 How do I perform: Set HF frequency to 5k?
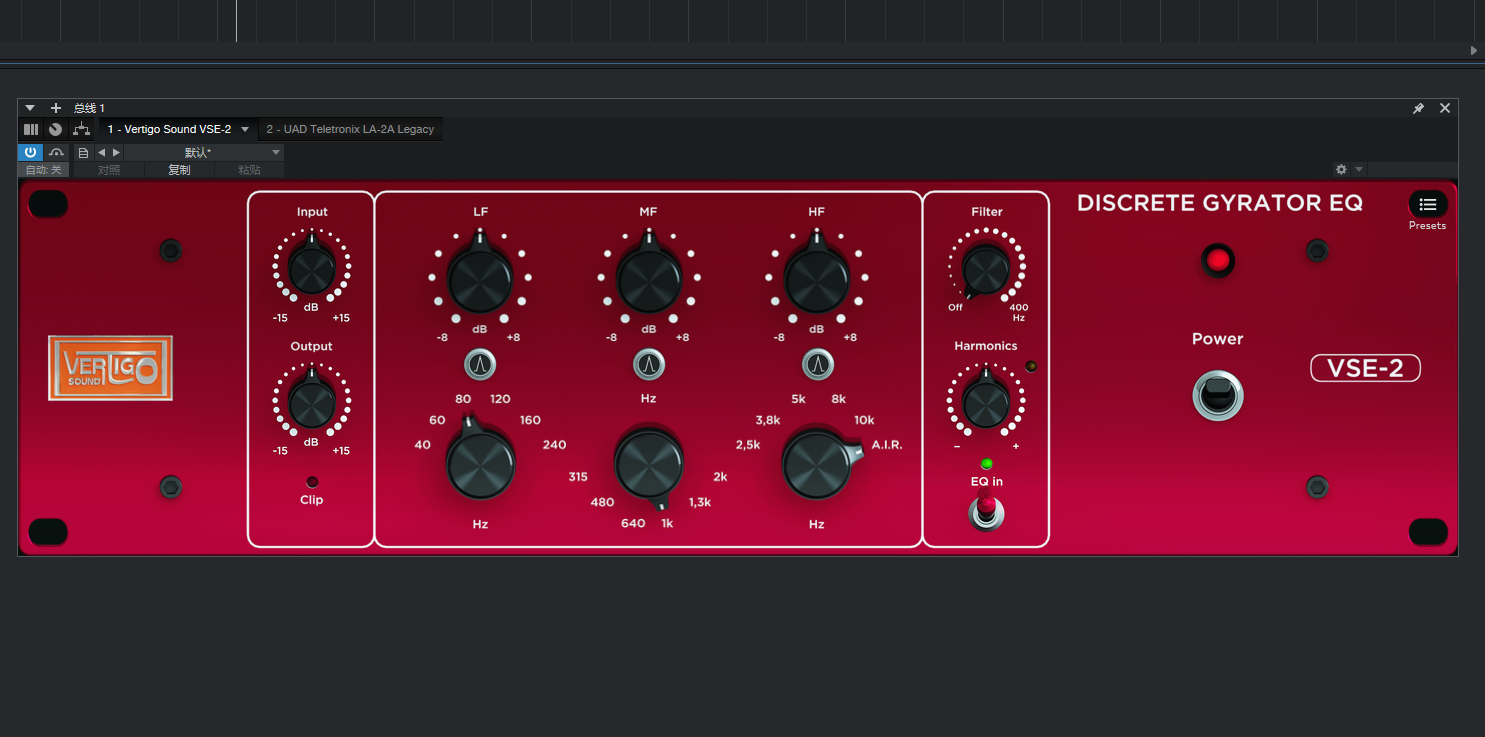798,399
